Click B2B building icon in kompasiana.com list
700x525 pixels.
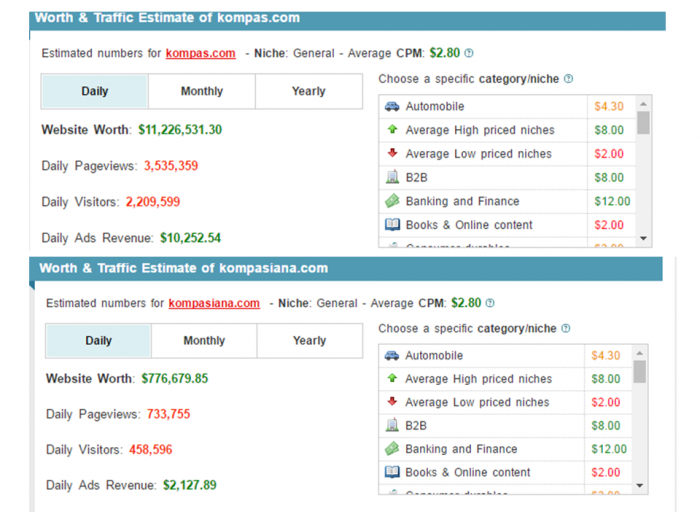pos(392,425)
